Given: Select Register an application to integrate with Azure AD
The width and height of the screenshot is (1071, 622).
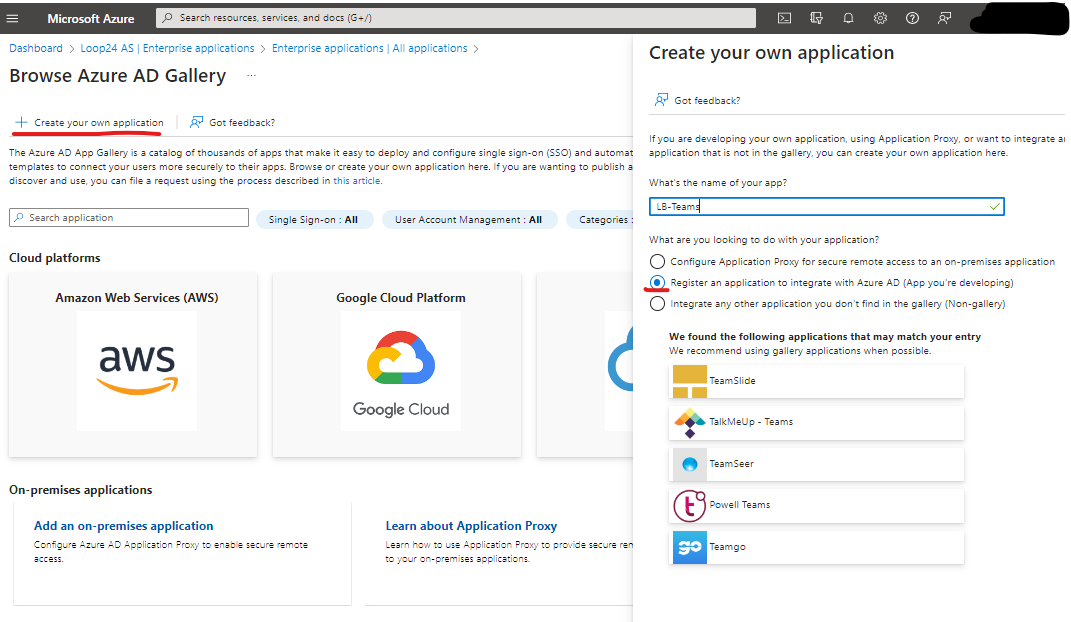Looking at the screenshot, I should 657,283.
